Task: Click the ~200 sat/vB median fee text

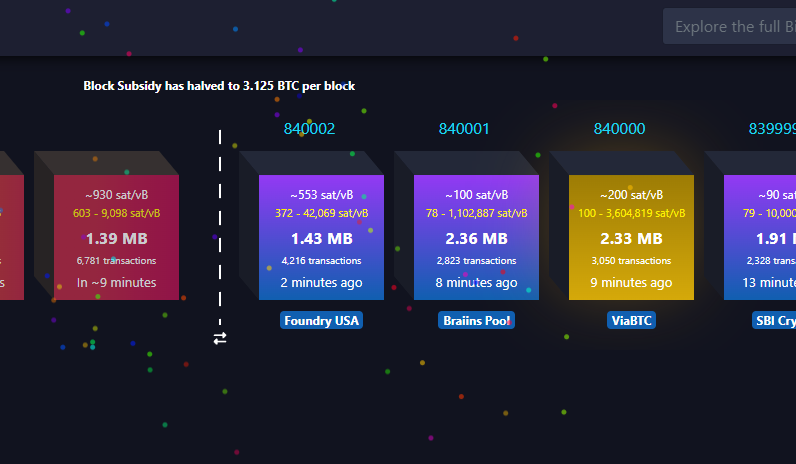Action: click(x=632, y=195)
